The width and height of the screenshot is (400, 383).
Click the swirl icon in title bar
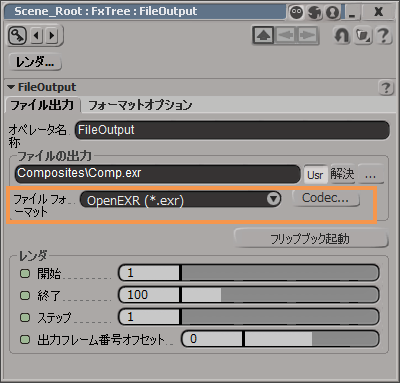[314, 12]
